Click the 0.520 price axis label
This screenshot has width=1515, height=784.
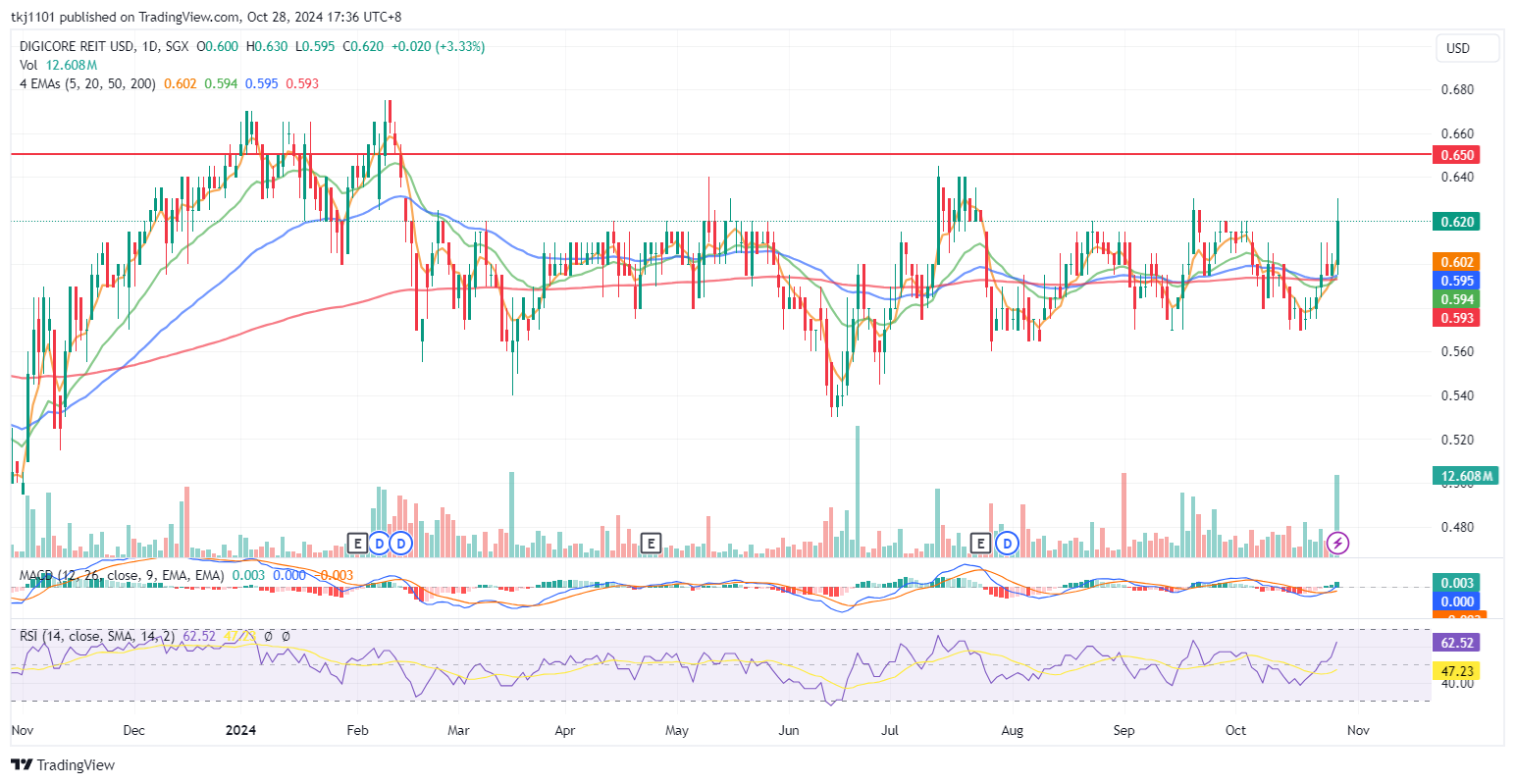tap(1457, 440)
